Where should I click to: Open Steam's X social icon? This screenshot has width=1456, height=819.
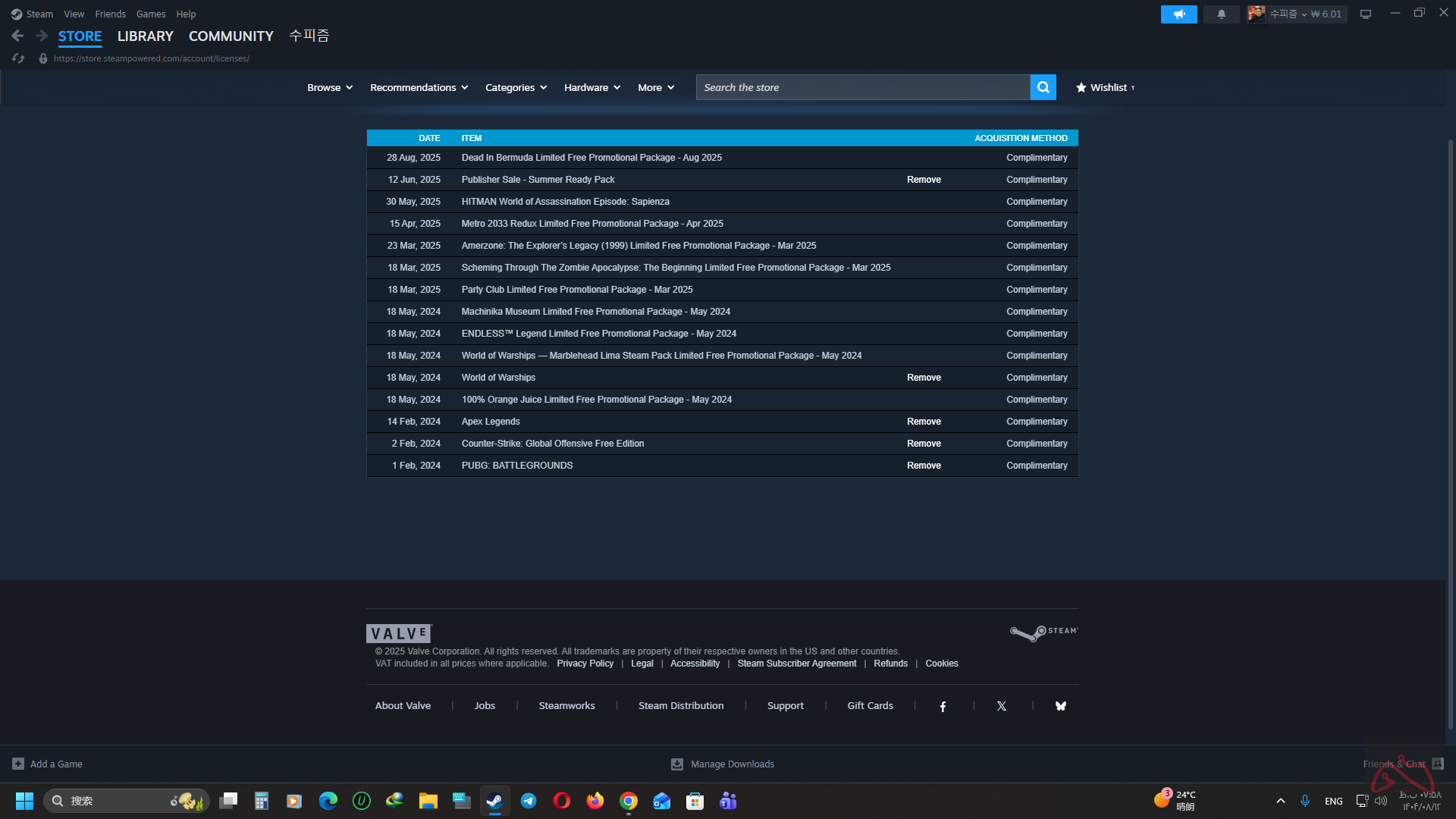[1001, 706]
